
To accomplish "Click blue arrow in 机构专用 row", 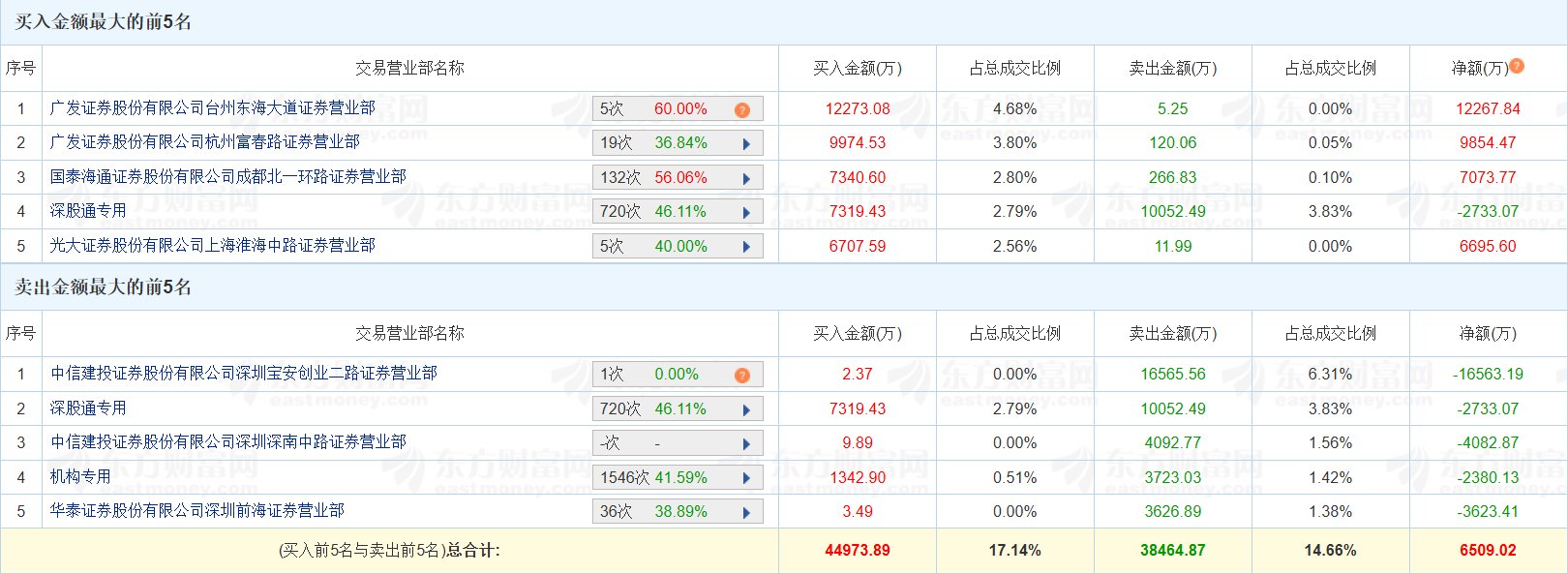I will click(746, 478).
